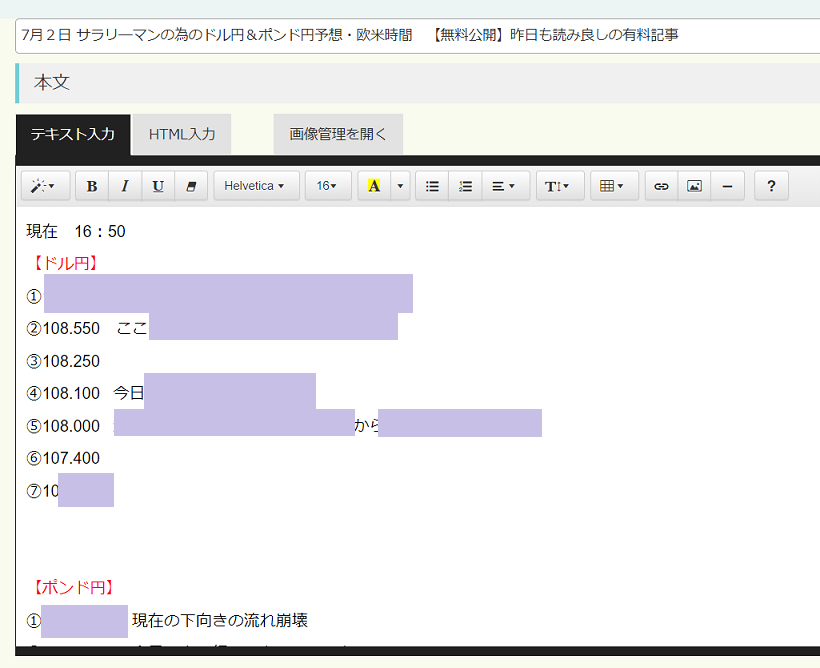
Task: Click the ⑥107.400 line
Action: coord(63,458)
